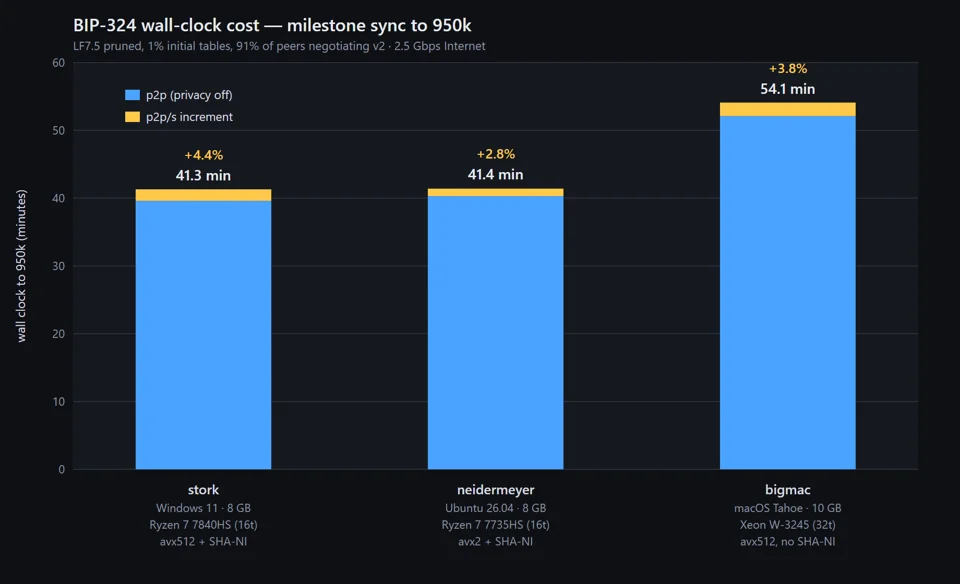960x584 pixels.
Task: Click the "Windows 11 · 8 GB" spec line
Action: (203, 508)
